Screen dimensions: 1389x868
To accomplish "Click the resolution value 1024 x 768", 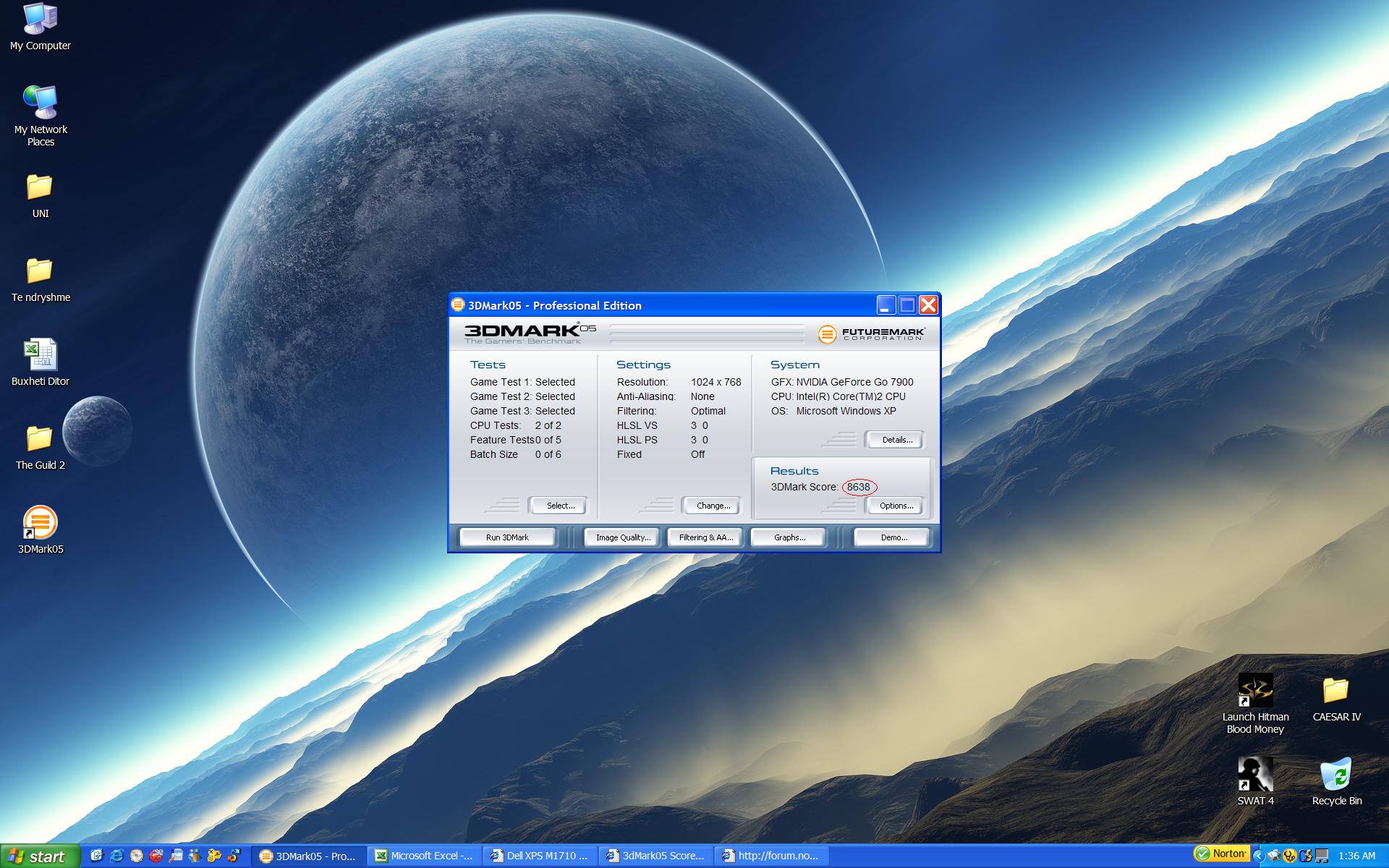I will click(715, 382).
